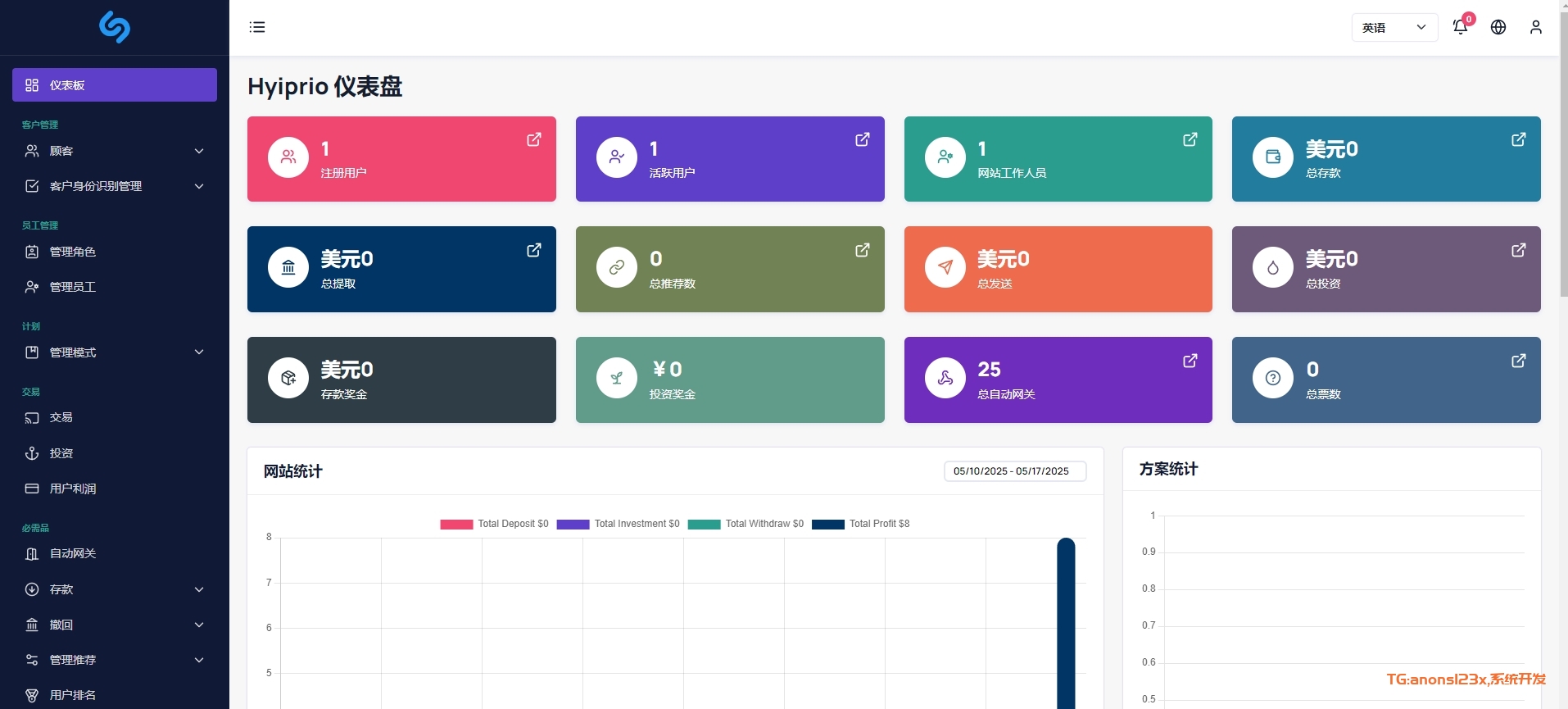Open external link on 活跃用户 card
The height and width of the screenshot is (709, 1568).
click(x=863, y=139)
